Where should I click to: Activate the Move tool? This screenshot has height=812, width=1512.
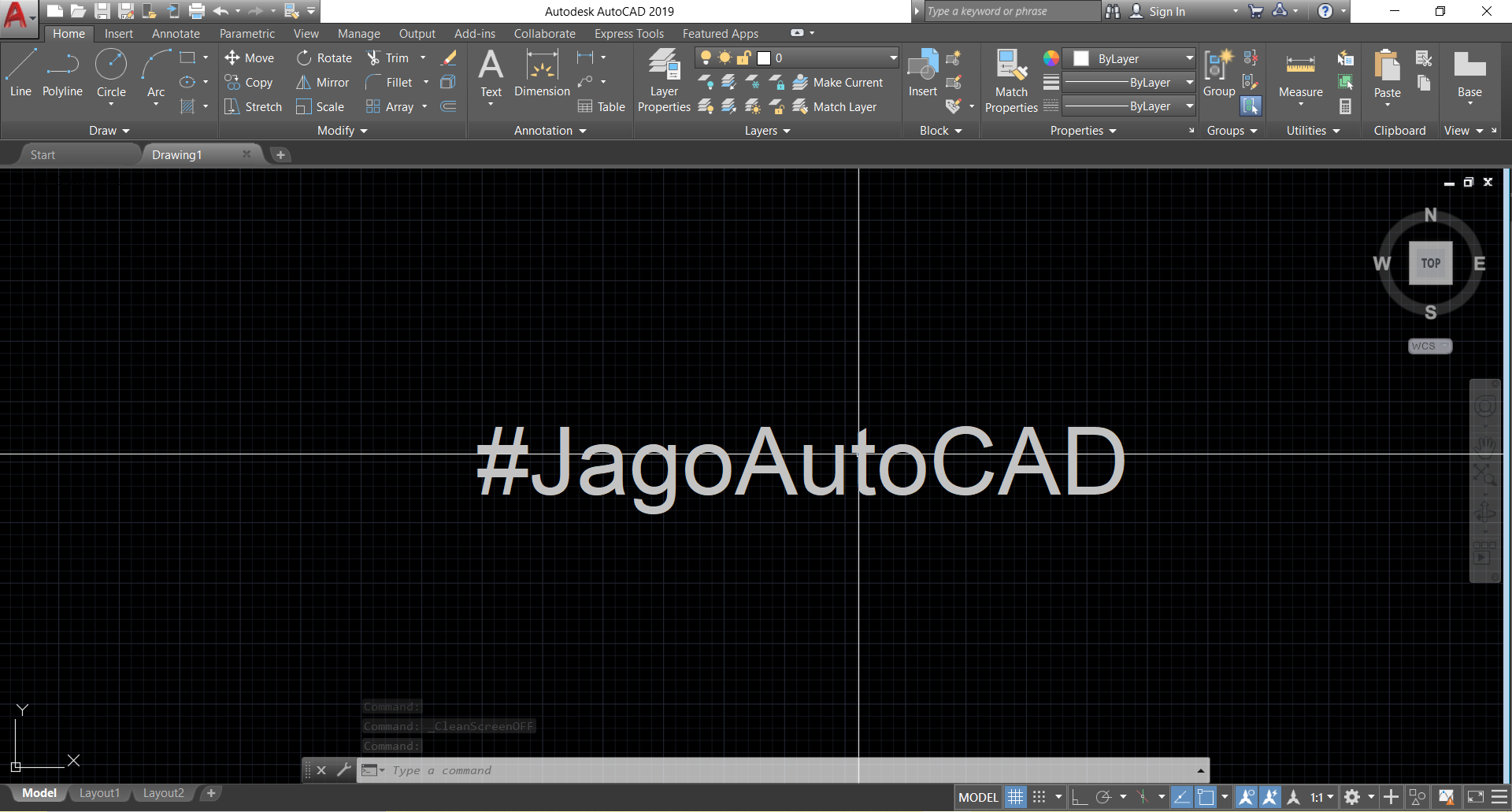tap(249, 58)
